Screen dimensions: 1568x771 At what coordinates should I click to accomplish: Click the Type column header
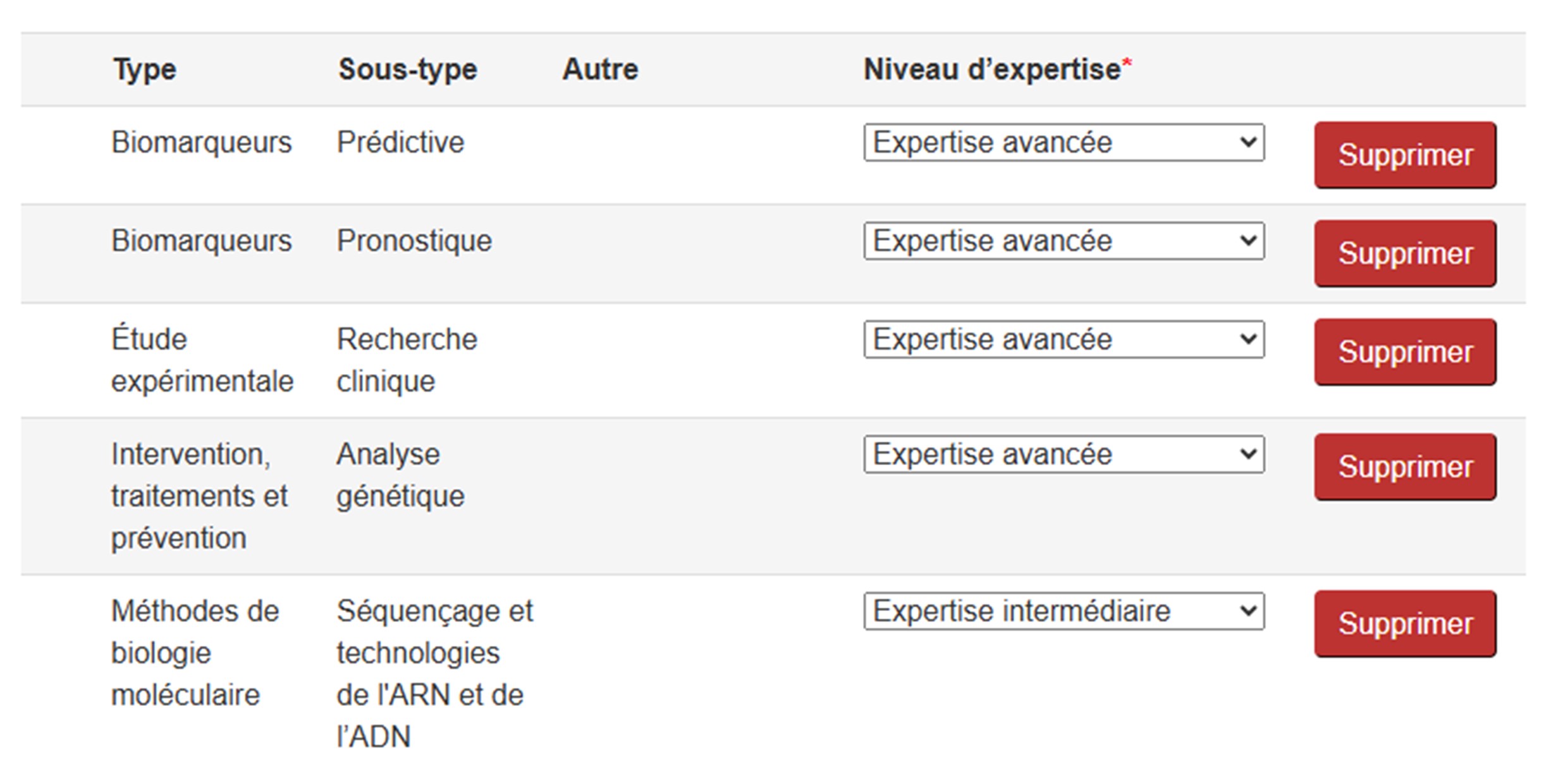(x=145, y=69)
